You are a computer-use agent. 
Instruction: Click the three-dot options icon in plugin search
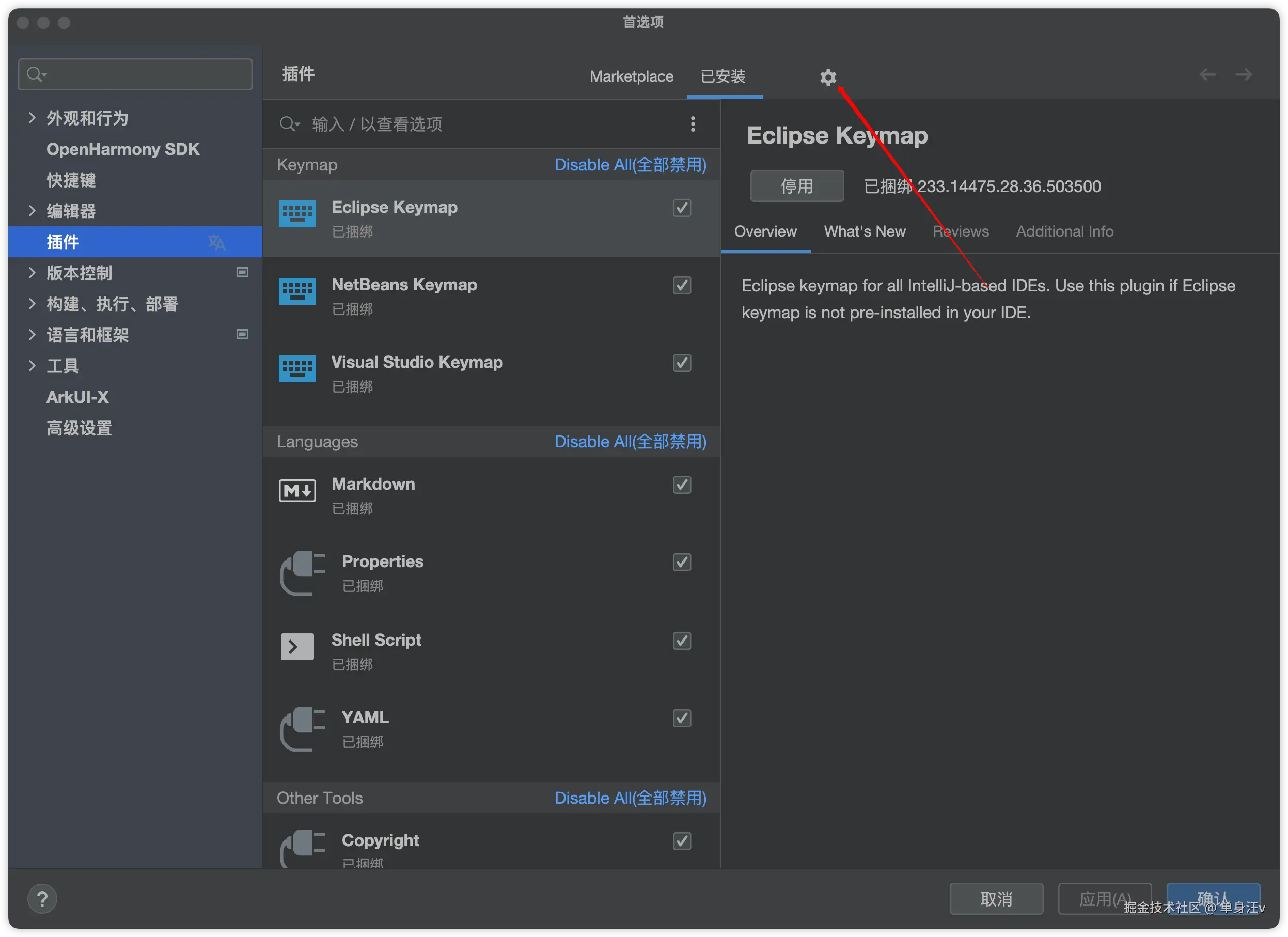(692, 124)
